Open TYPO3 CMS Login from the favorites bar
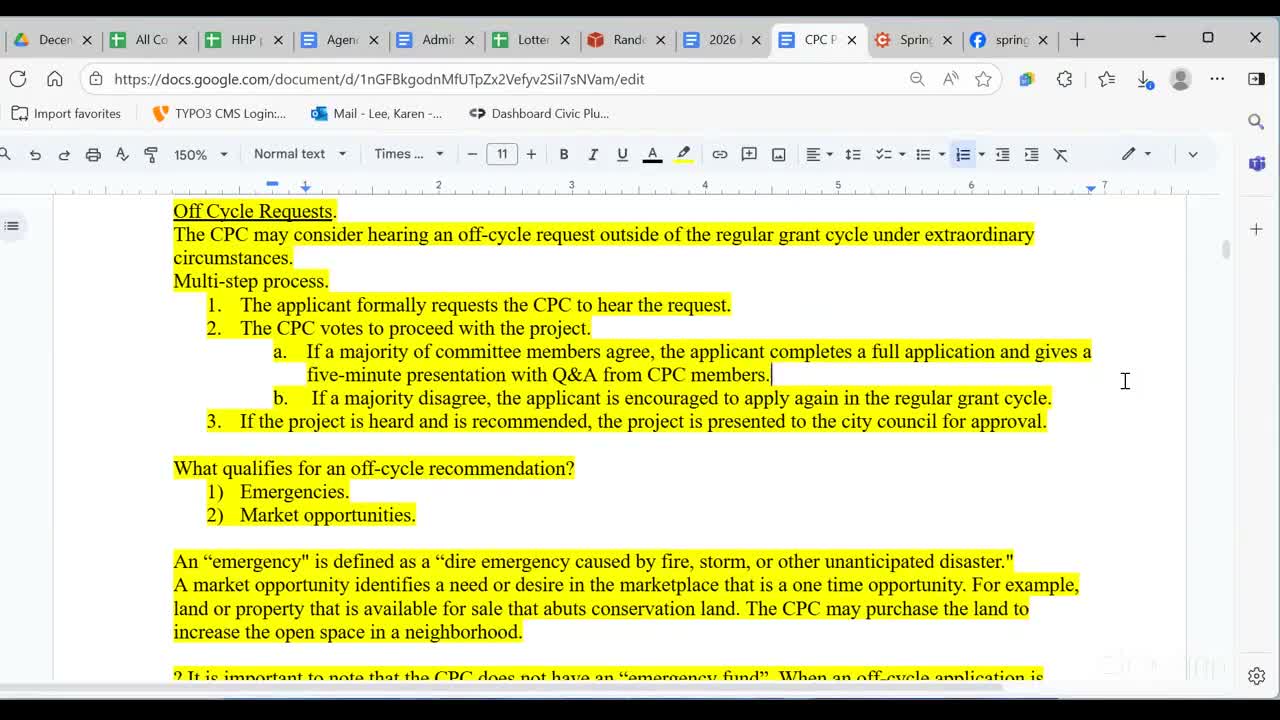The height and width of the screenshot is (720, 1280). (218, 113)
